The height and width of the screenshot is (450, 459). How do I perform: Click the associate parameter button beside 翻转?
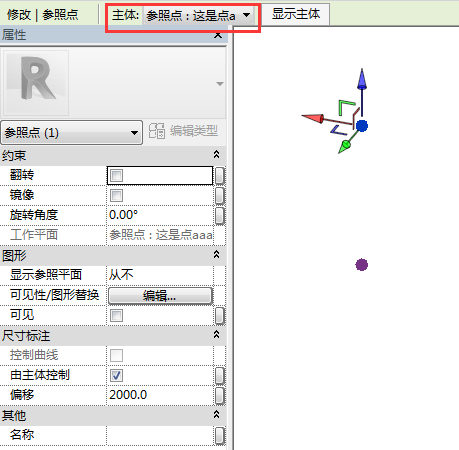[x=219, y=176]
